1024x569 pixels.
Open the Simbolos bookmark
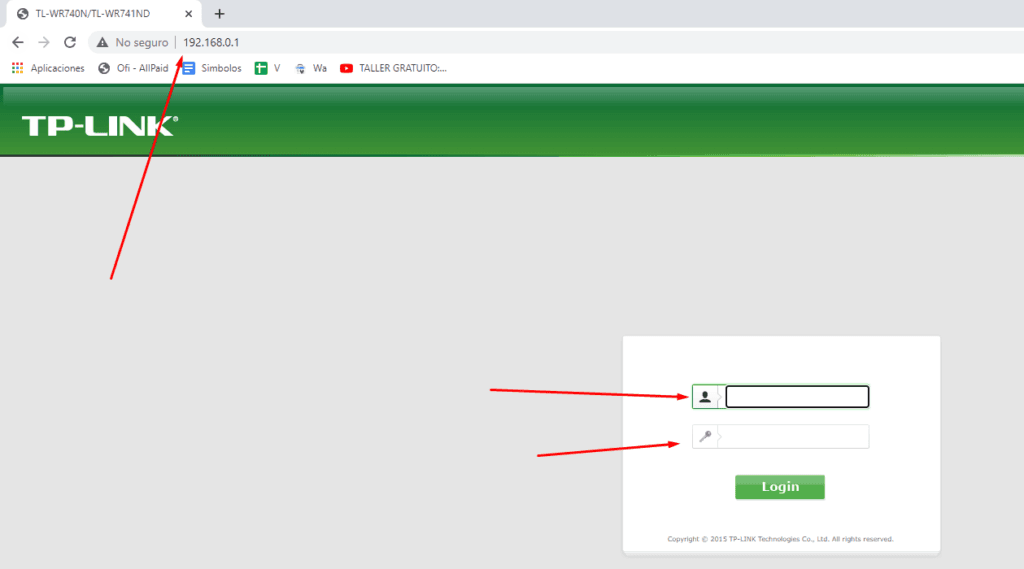(x=212, y=68)
